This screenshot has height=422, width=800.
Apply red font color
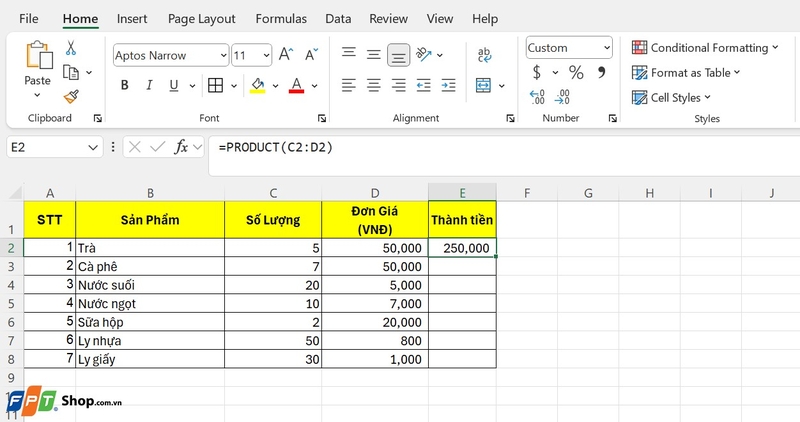click(x=296, y=85)
